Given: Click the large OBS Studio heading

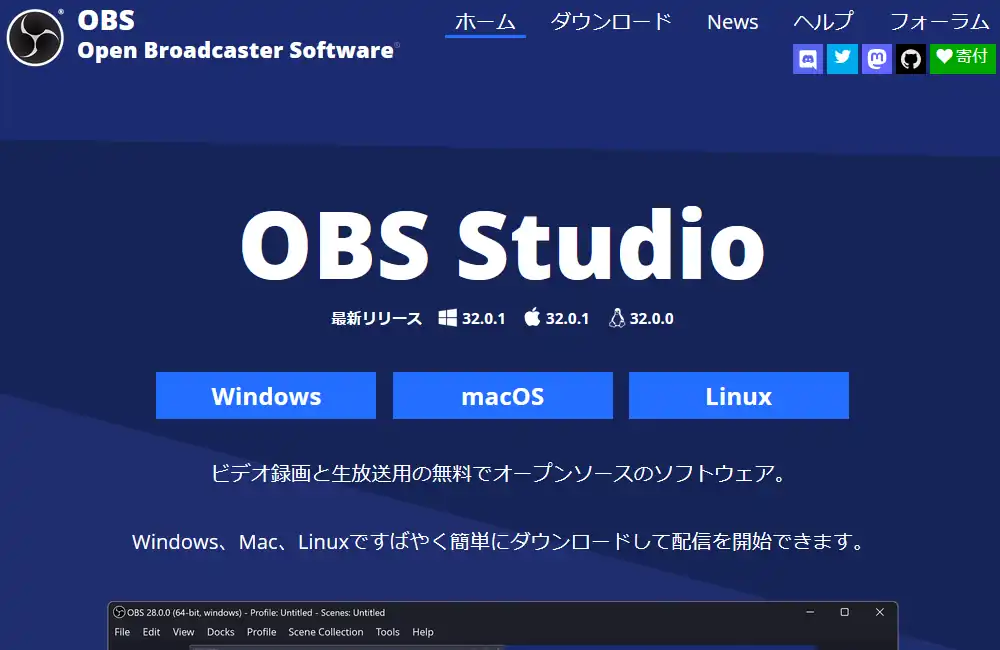Looking at the screenshot, I should click(502, 246).
